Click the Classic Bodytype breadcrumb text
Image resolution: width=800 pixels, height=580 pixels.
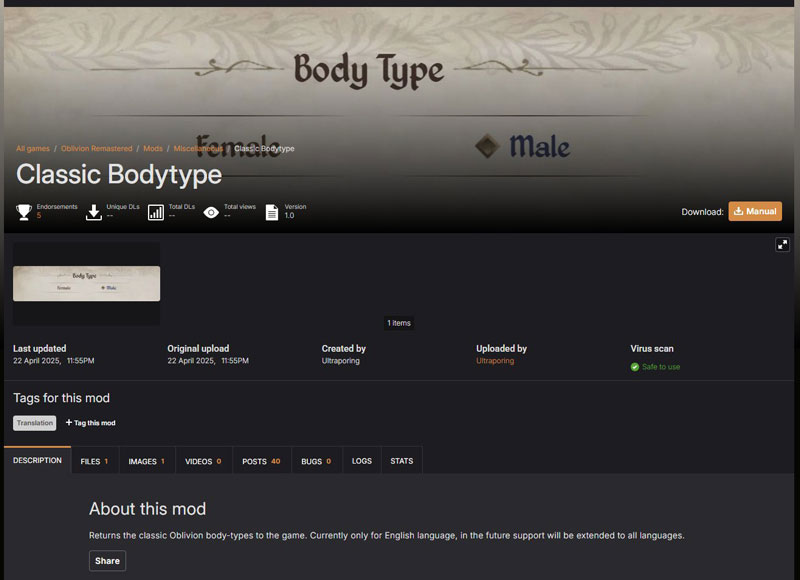pos(264,148)
